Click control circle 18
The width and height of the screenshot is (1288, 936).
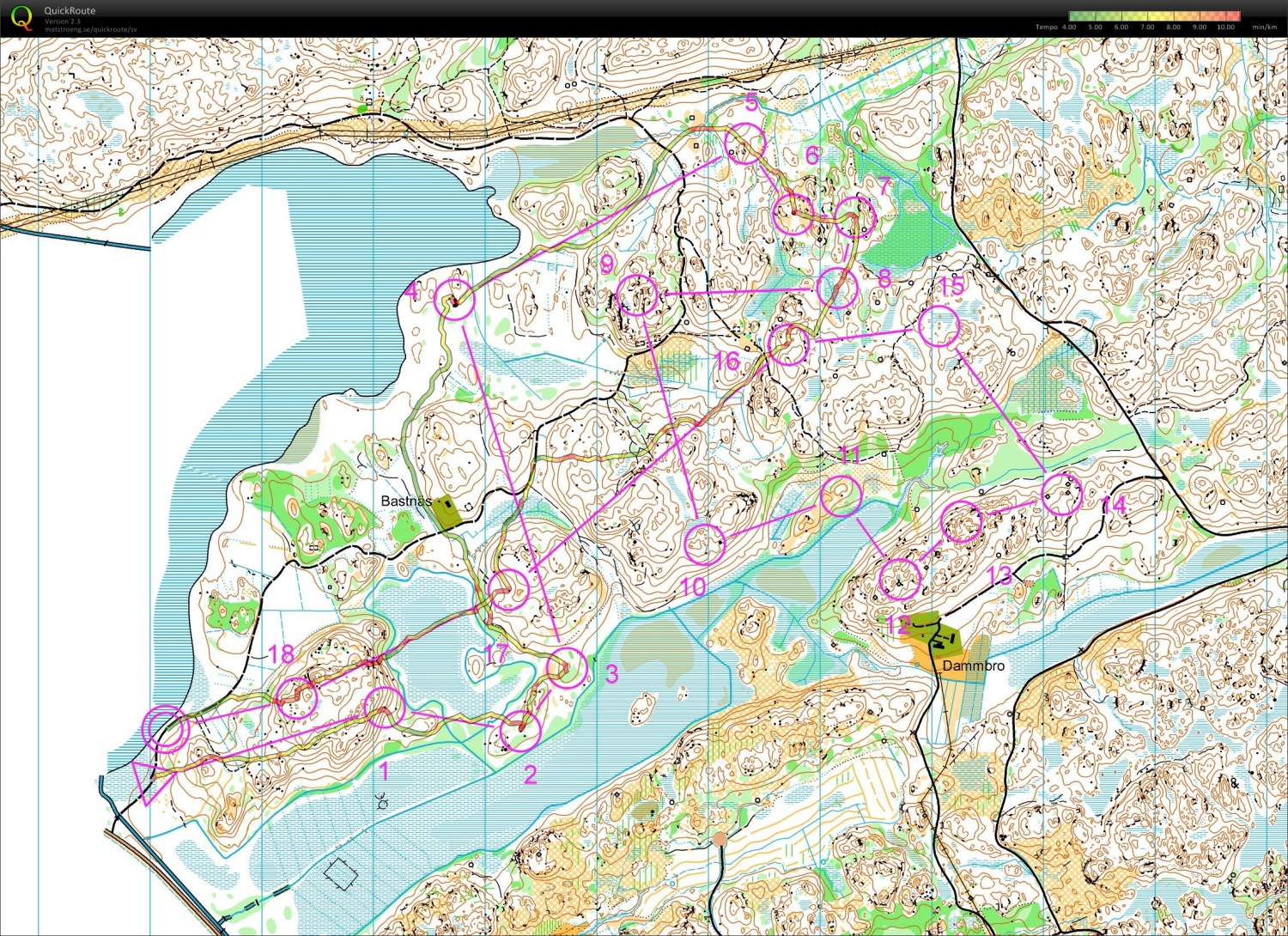click(x=297, y=698)
